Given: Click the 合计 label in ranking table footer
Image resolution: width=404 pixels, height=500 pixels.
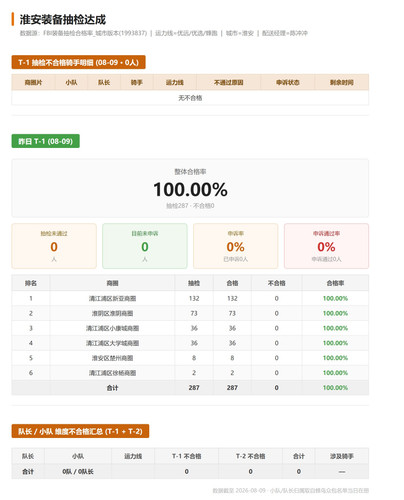Looking at the screenshot, I should click(x=112, y=388).
